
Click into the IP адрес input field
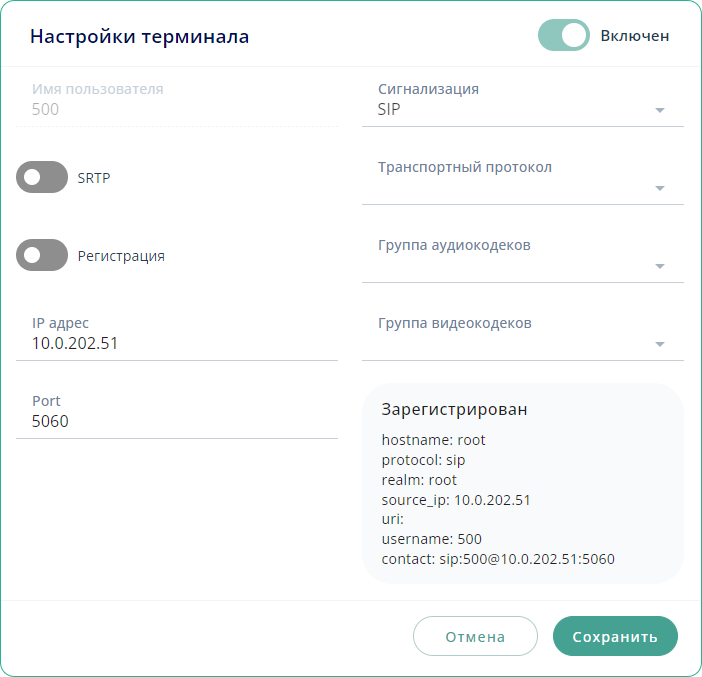click(176, 343)
